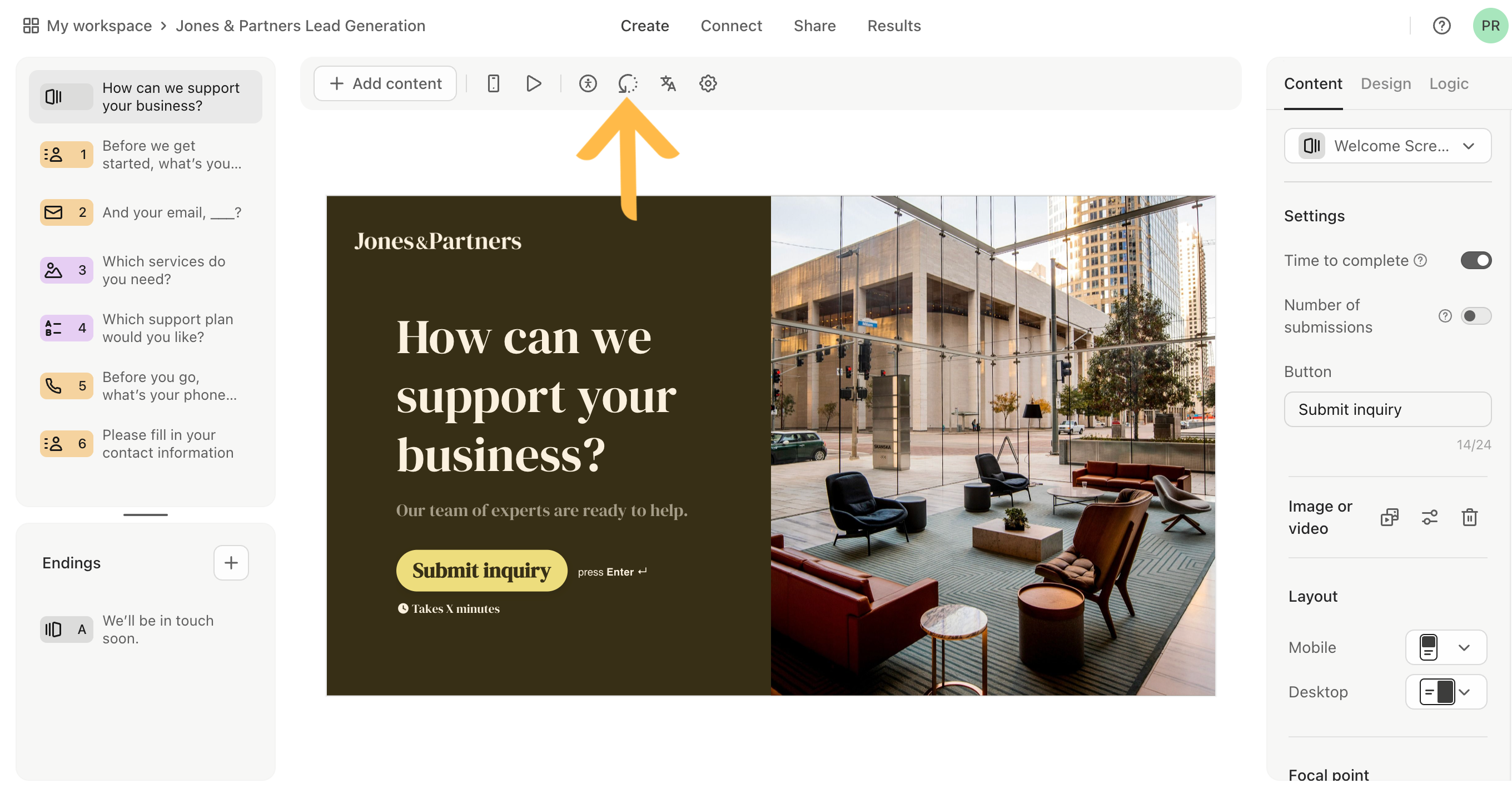Image resolution: width=1512 pixels, height=793 pixels.
Task: Expand the Welcome Screen type dropdown
Action: pyautogui.click(x=1387, y=146)
